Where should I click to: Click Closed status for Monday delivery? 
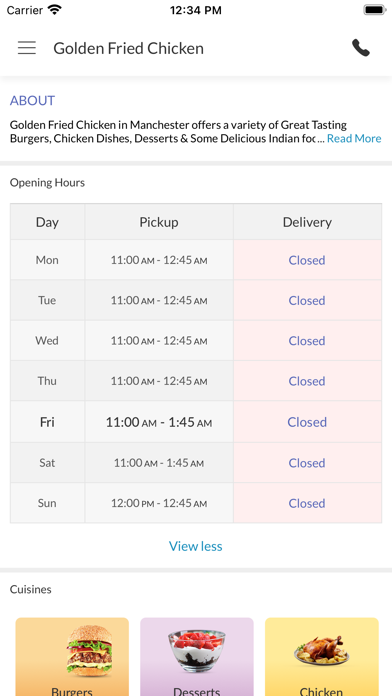pos(307,260)
